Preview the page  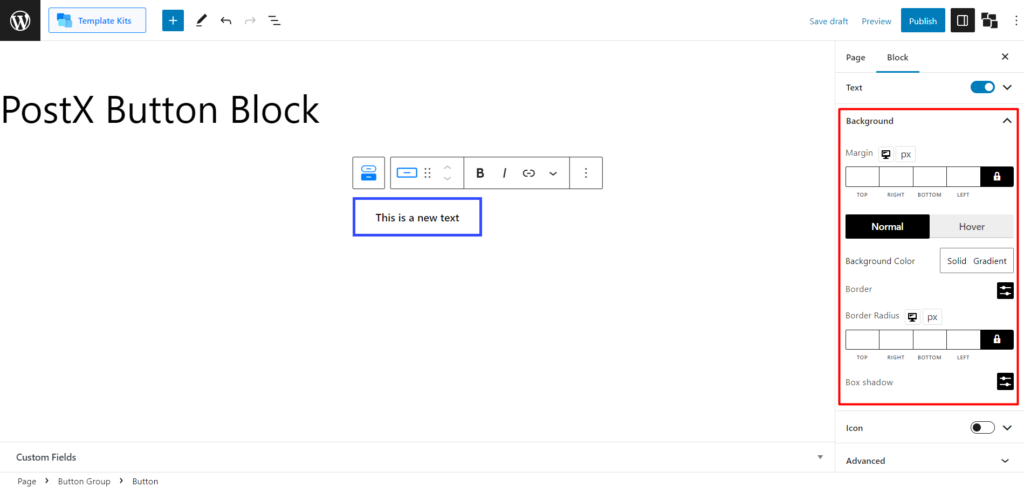(x=876, y=21)
